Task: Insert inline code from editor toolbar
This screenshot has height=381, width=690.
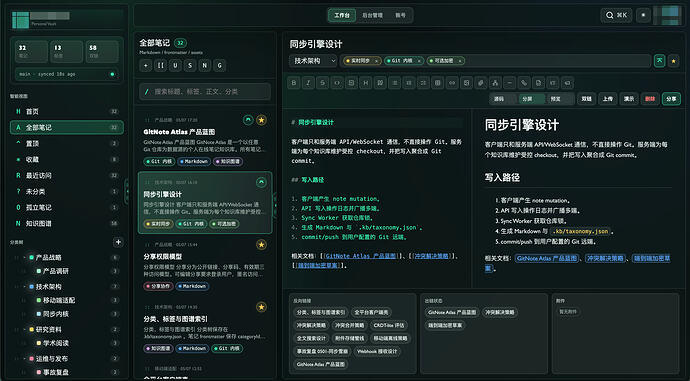Action: tap(337, 83)
